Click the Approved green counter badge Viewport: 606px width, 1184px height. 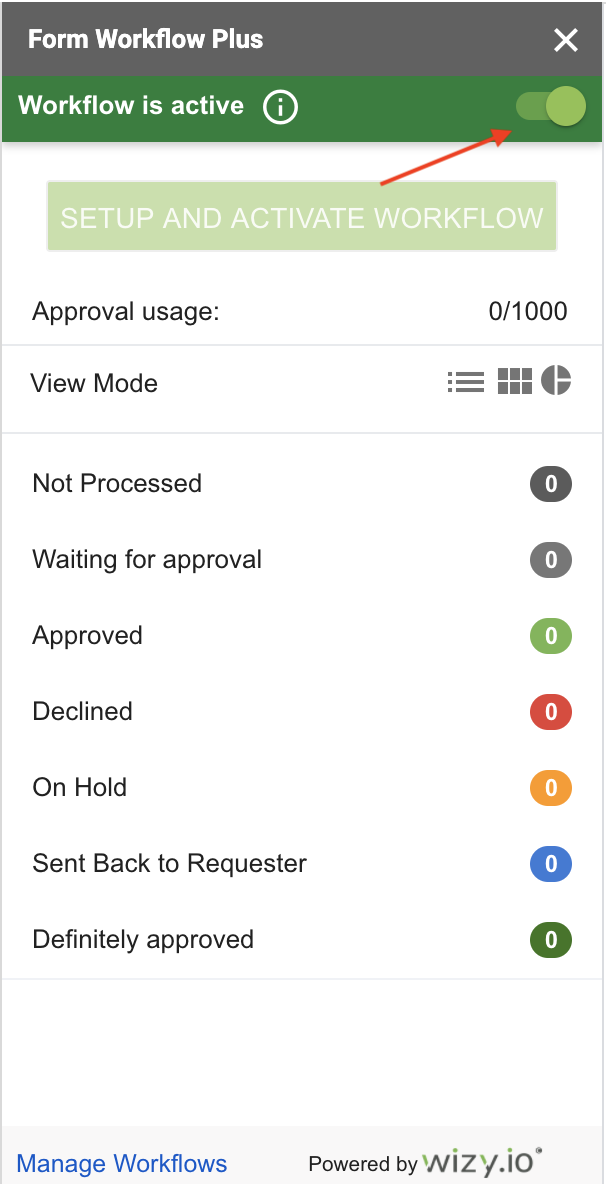click(x=551, y=635)
